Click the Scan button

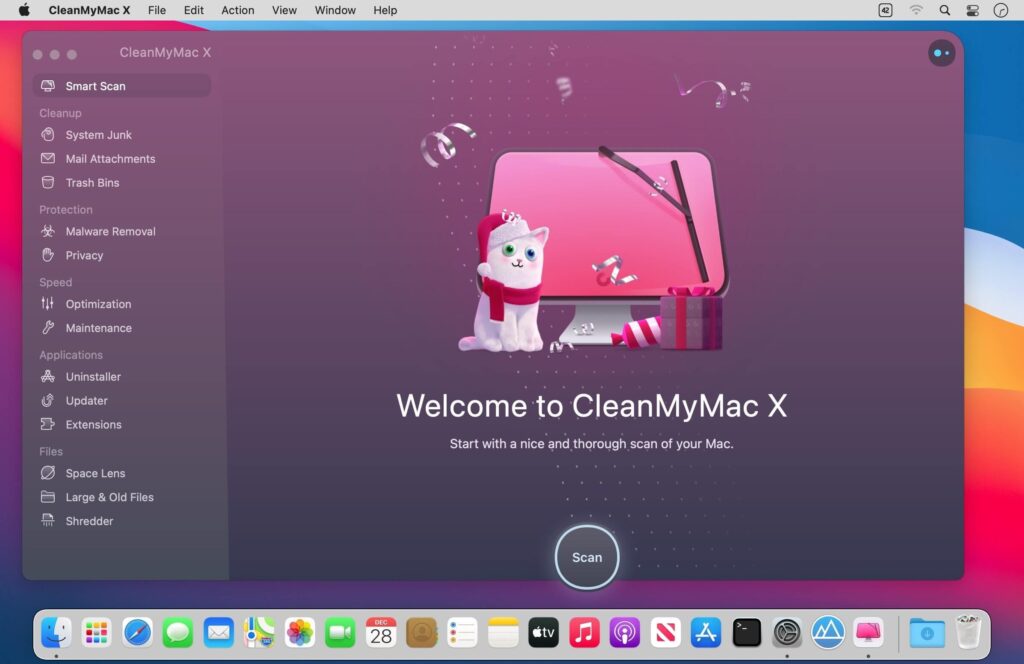587,557
